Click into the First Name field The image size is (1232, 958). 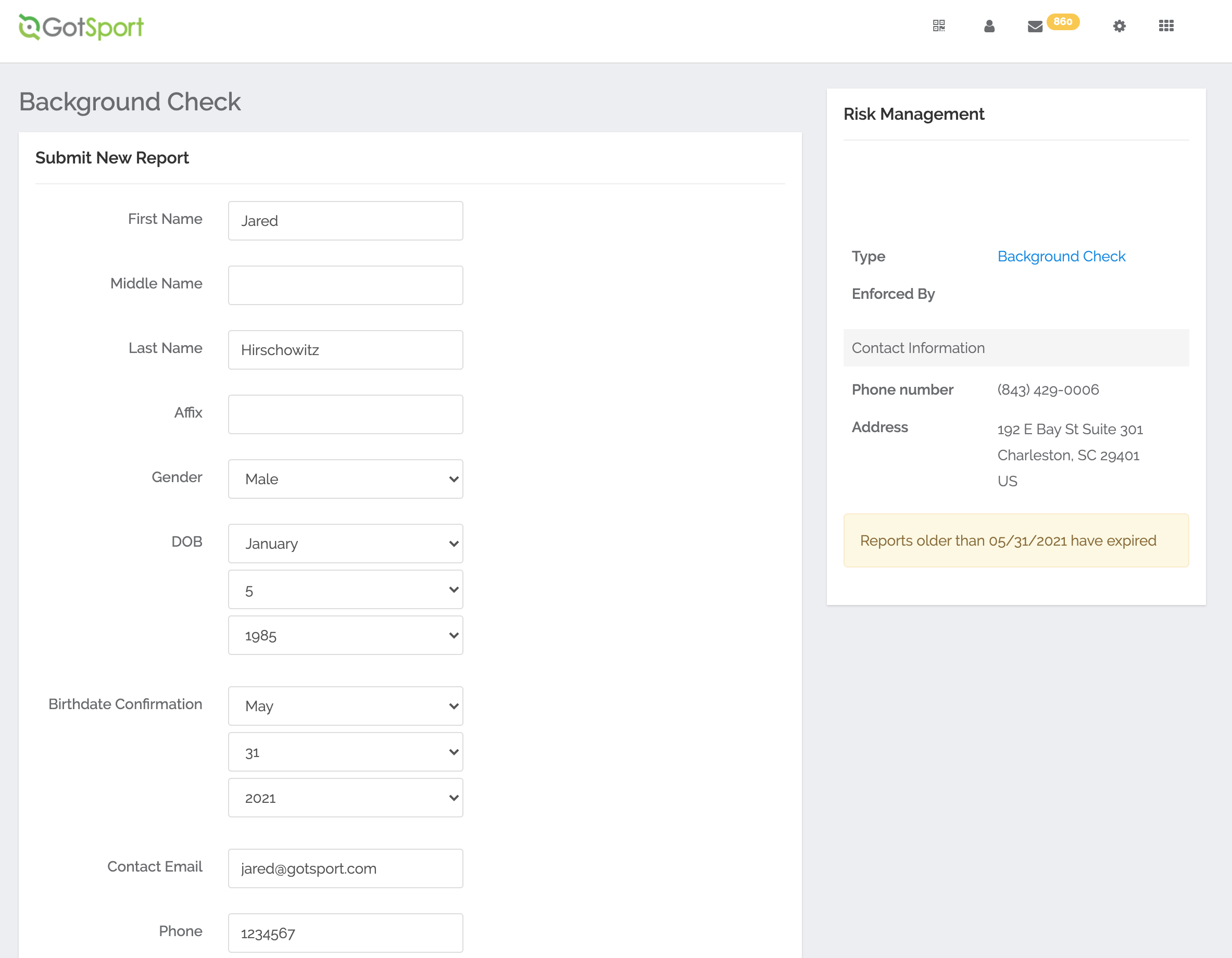pos(345,221)
